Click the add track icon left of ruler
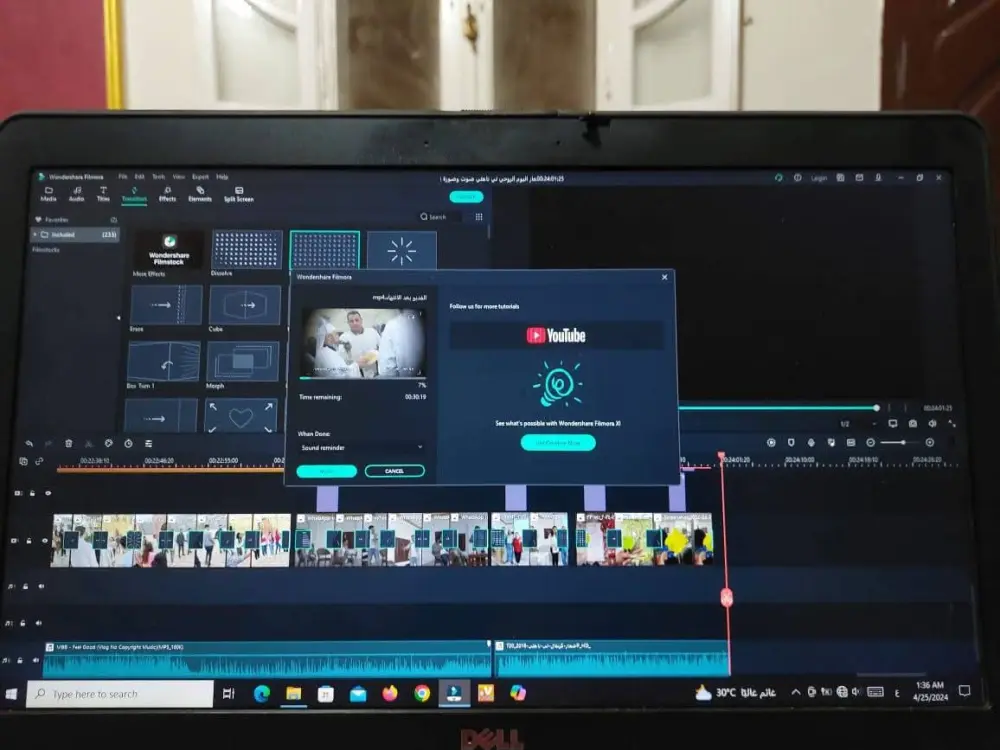1000x750 pixels. coord(23,461)
